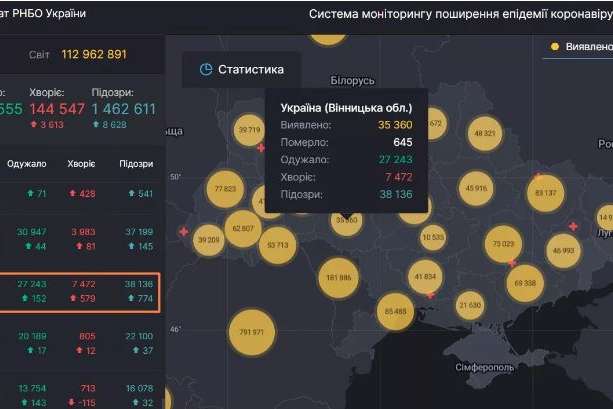The height and width of the screenshot is (409, 613).
Task: Select the 85 485 map bubble
Action: point(395,311)
